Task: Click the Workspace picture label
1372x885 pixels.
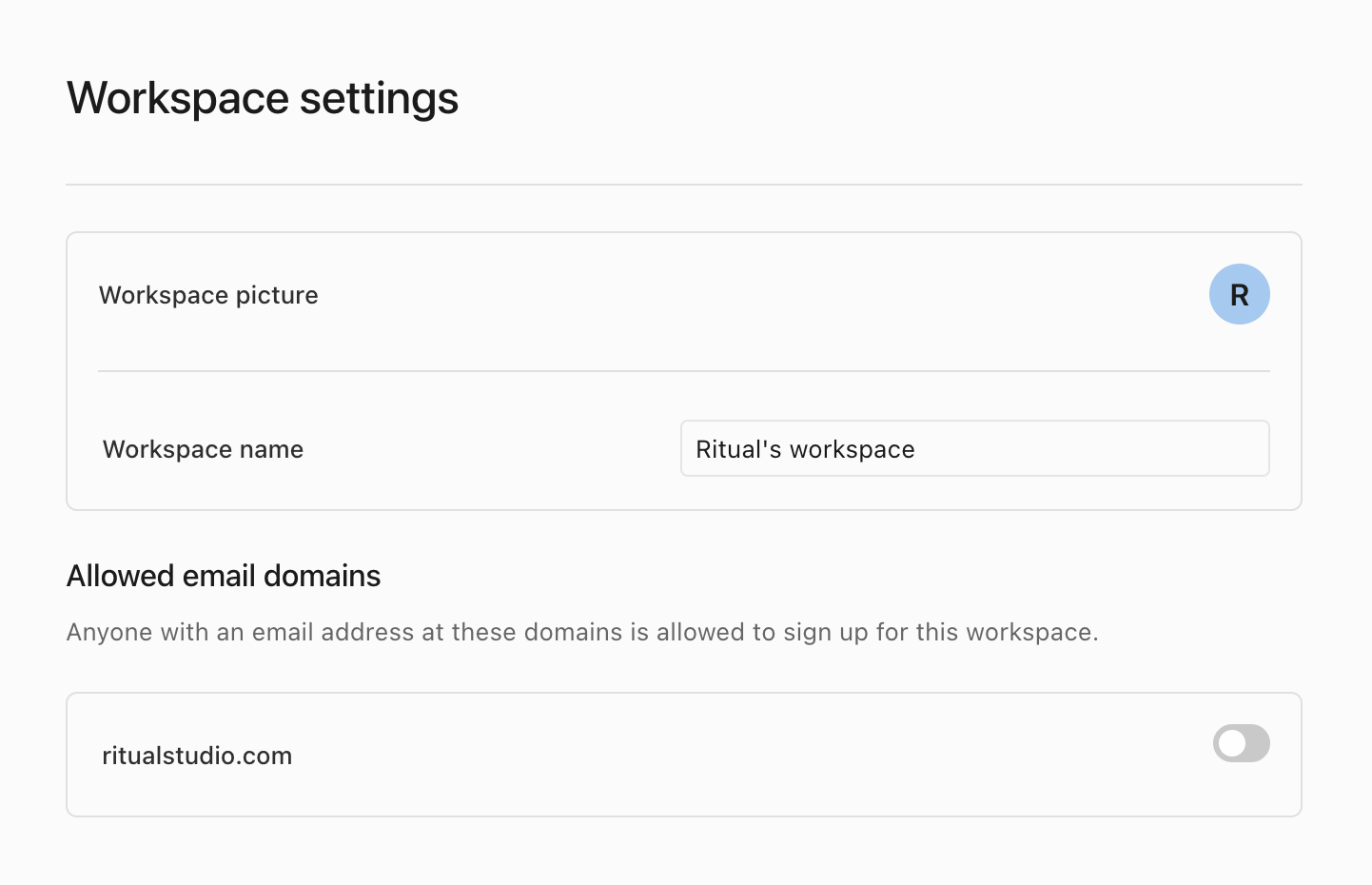Action: pyautogui.click(x=208, y=295)
